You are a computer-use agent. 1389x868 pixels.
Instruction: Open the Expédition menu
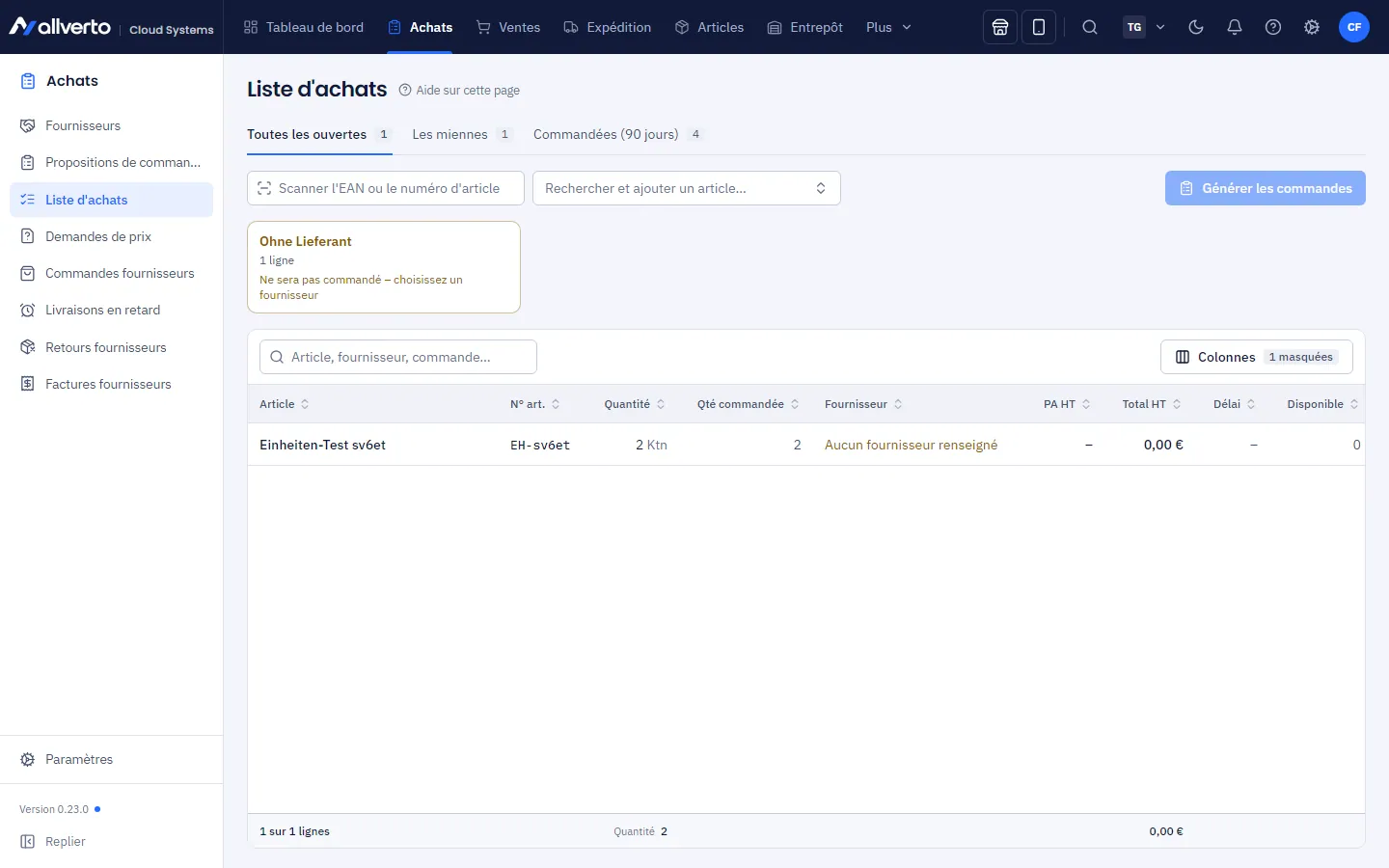[608, 27]
